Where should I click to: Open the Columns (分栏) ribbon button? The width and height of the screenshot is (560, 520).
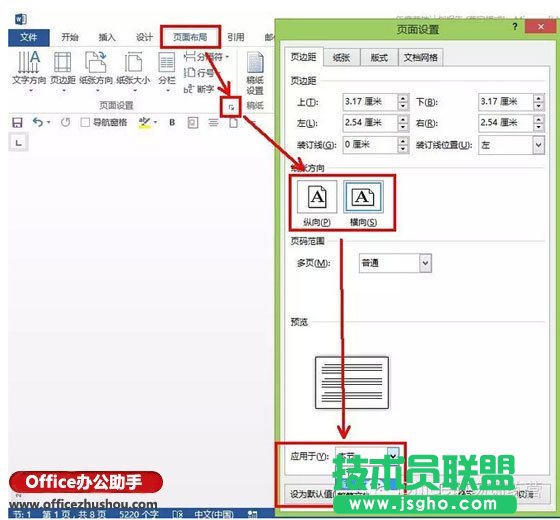click(167, 71)
